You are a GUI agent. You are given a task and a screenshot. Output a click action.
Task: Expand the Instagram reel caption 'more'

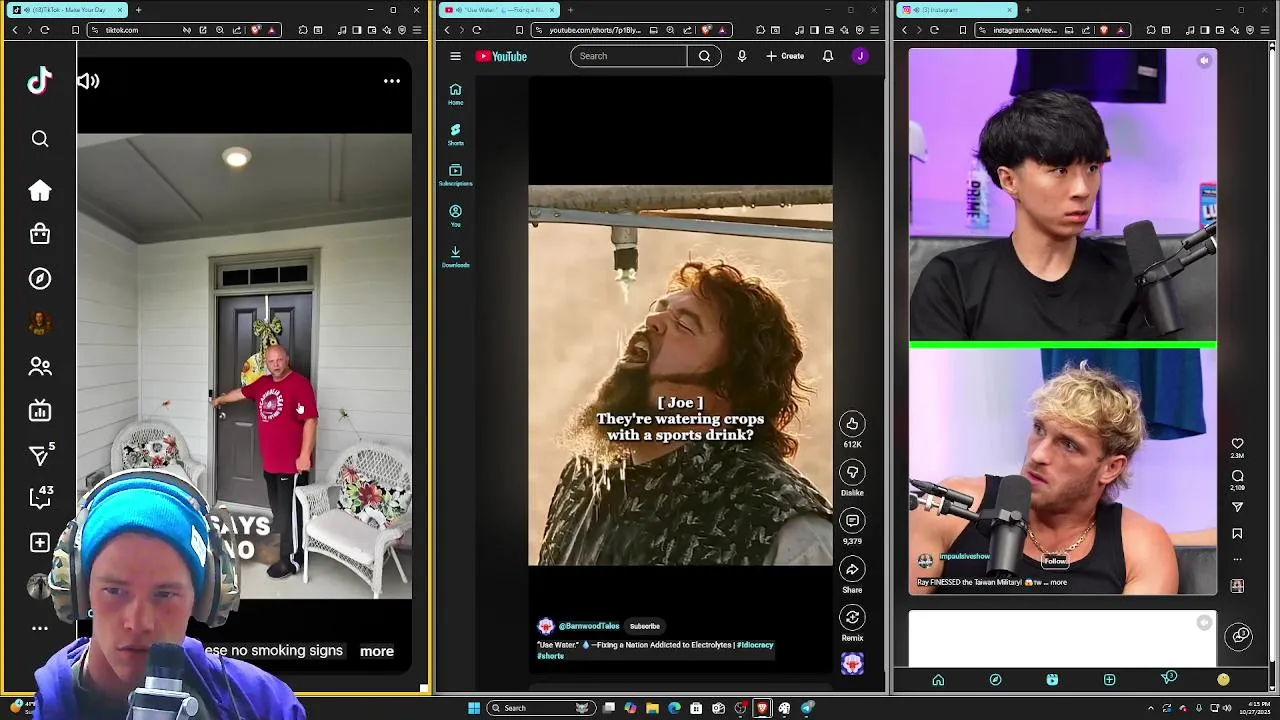1058,582
